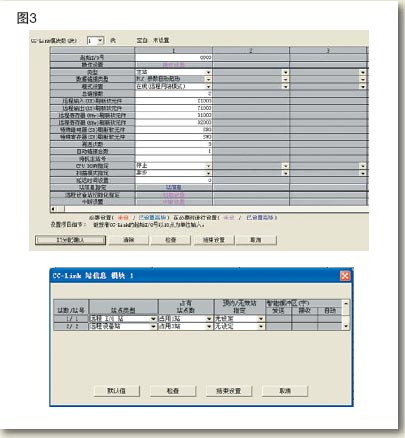Click the X/Y分配确认 button
Image resolution: width=405 pixels, height=438 pixels.
pos(70,240)
